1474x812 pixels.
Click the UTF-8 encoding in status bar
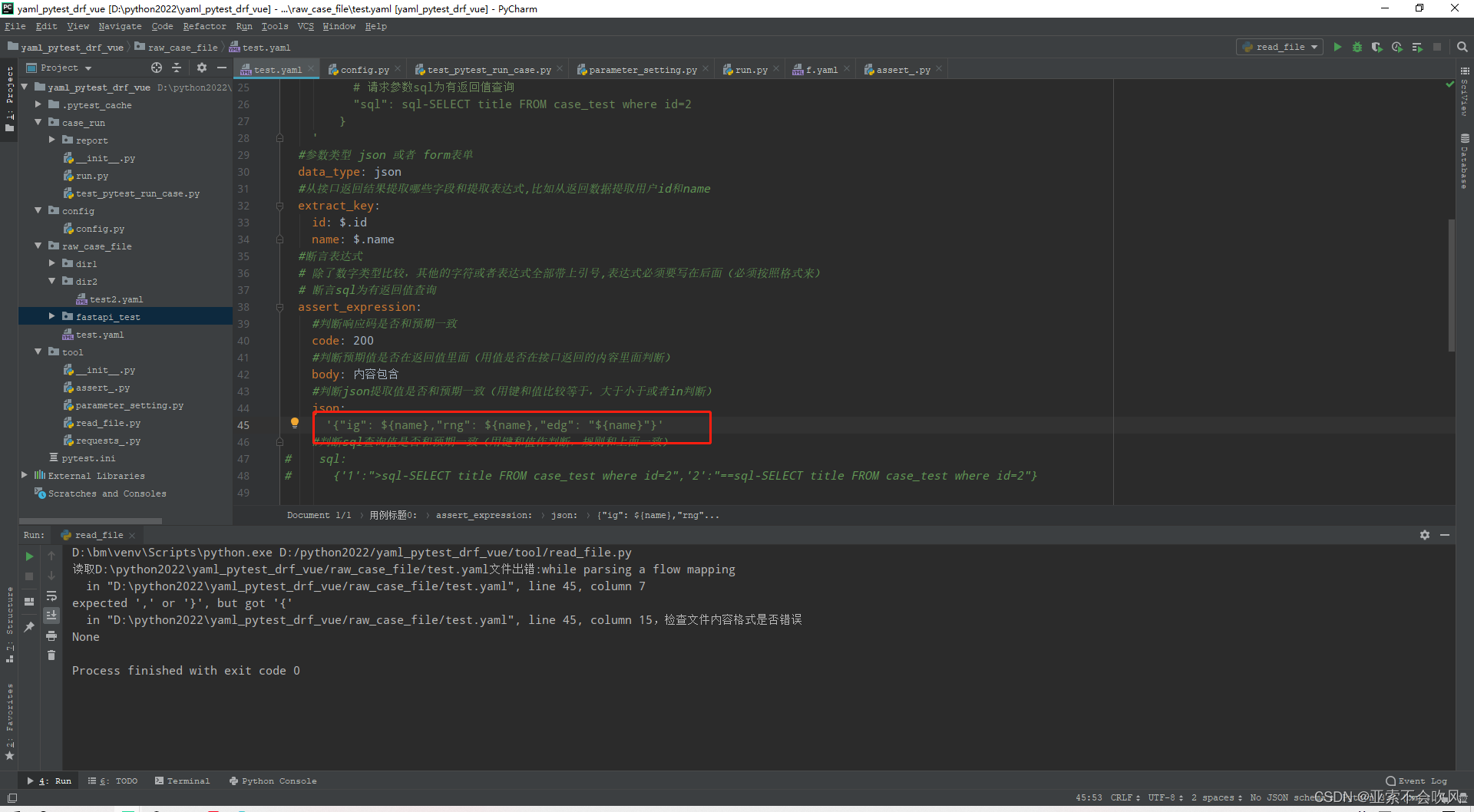tap(1165, 798)
